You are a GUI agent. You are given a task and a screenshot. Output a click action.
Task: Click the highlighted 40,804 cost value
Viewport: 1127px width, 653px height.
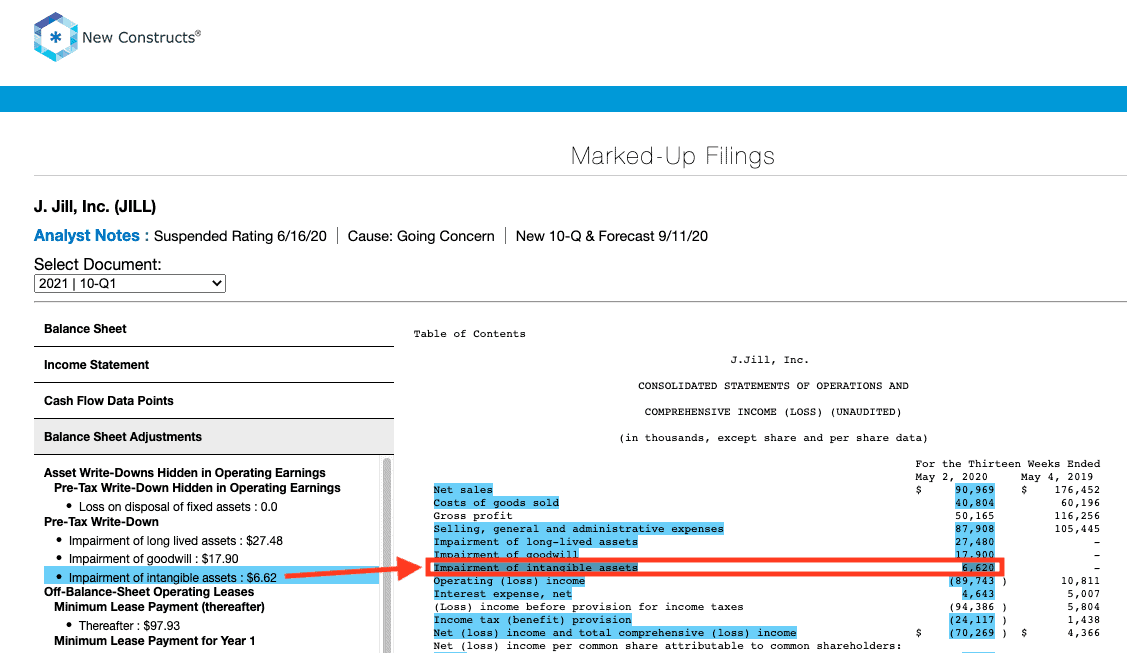point(975,503)
